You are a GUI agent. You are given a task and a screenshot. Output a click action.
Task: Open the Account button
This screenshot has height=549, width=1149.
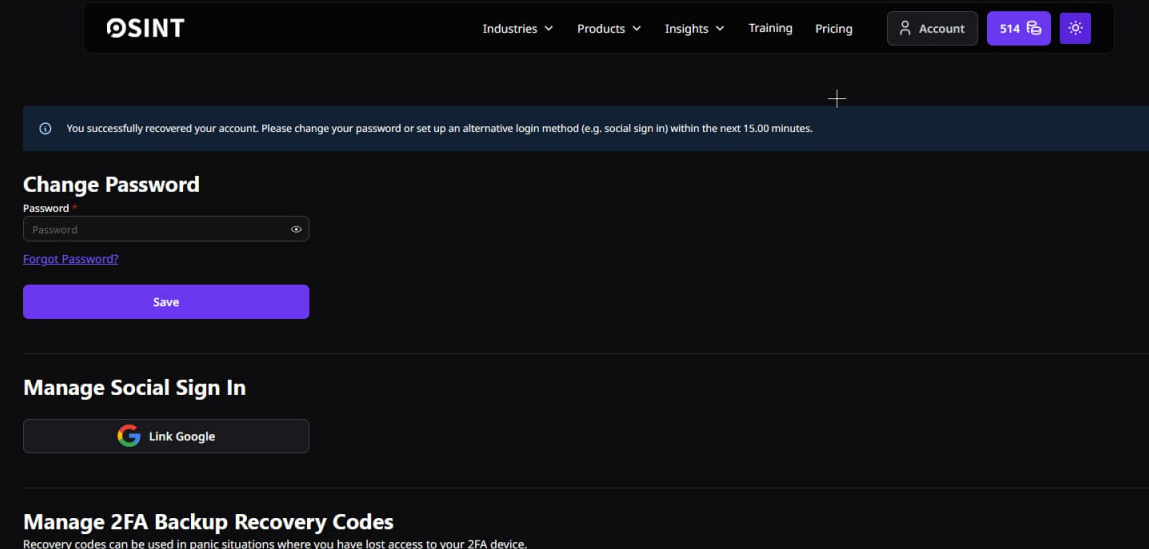(x=932, y=28)
